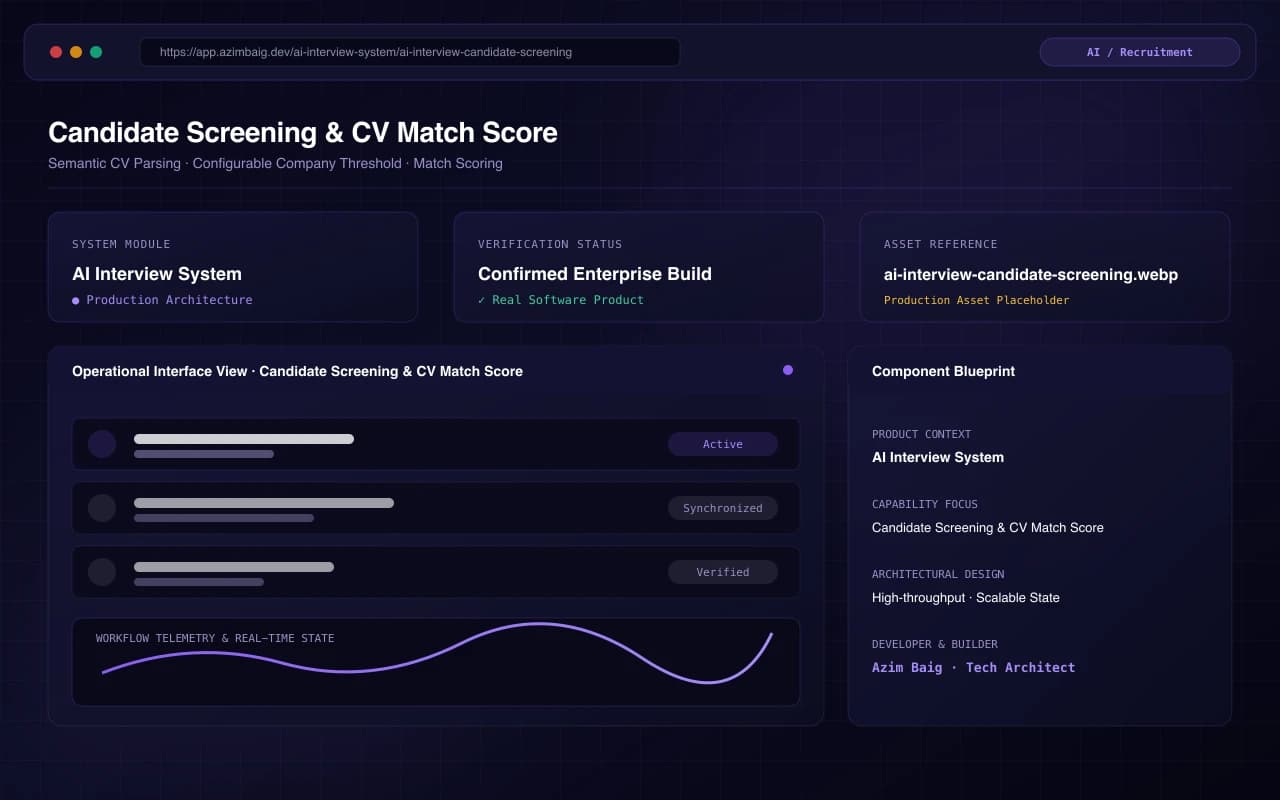Viewport: 1280px width, 800px height.
Task: Click the PRODUCT CONTEXT label
Action: [x=921, y=434]
